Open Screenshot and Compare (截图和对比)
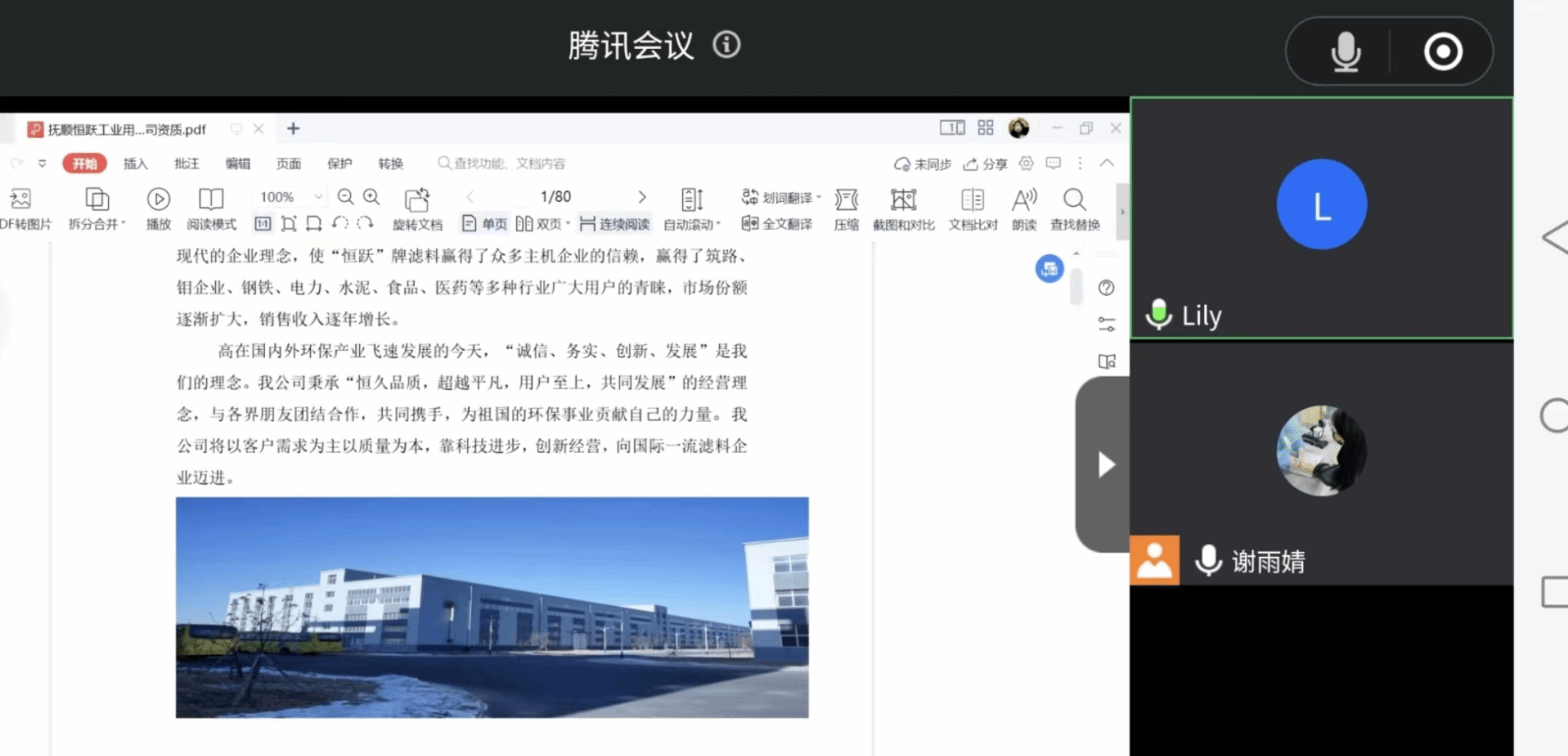Screen dimensions: 1568x756 click(x=903, y=208)
